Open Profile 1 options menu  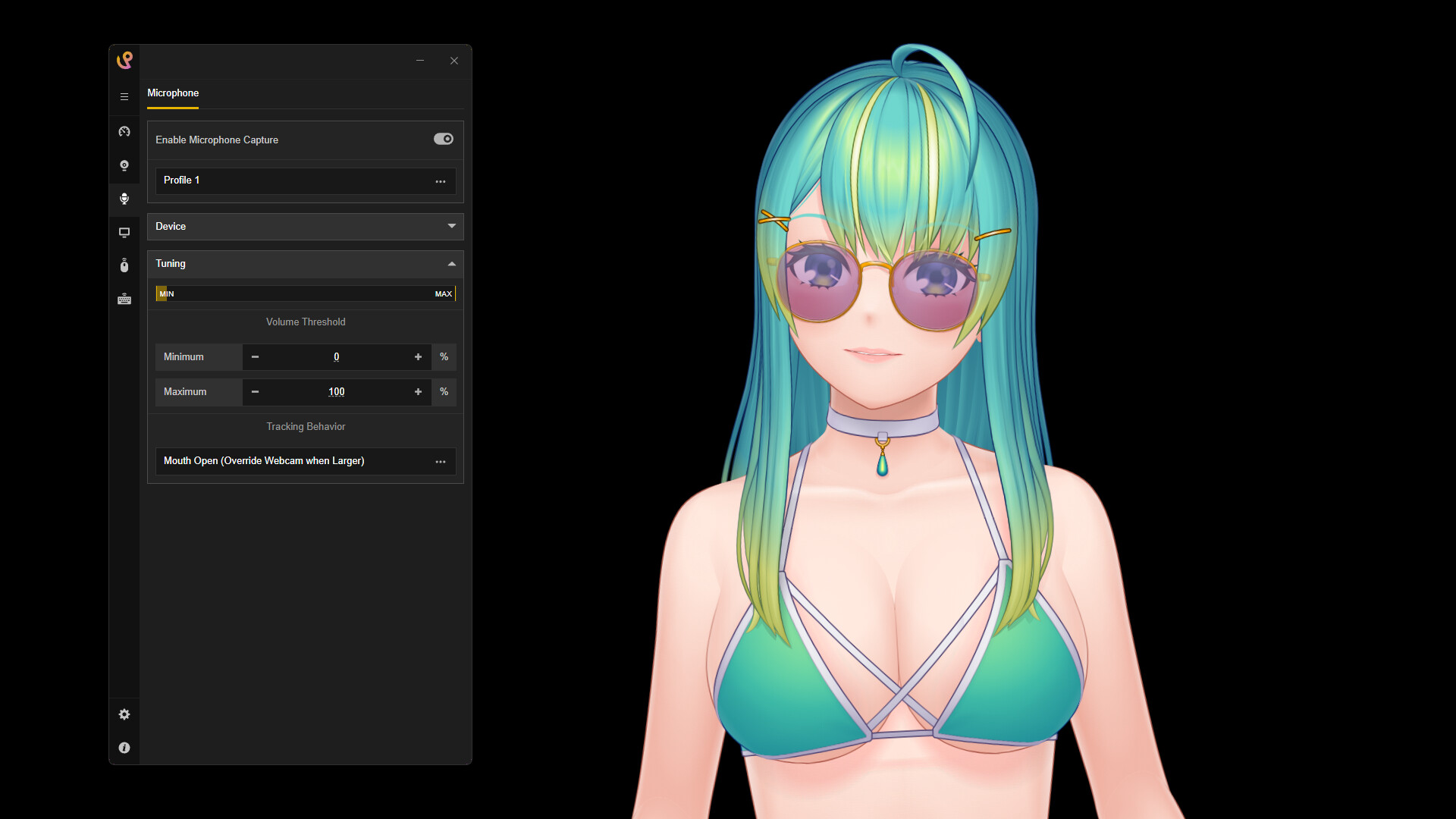tap(441, 180)
